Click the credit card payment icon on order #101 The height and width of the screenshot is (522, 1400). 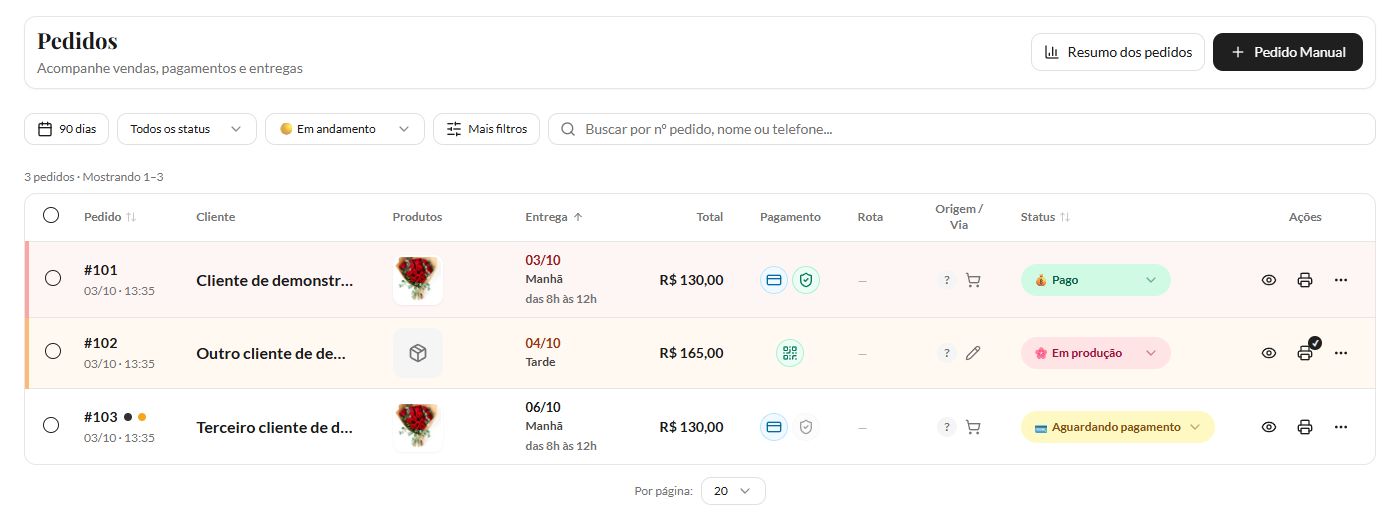(774, 280)
